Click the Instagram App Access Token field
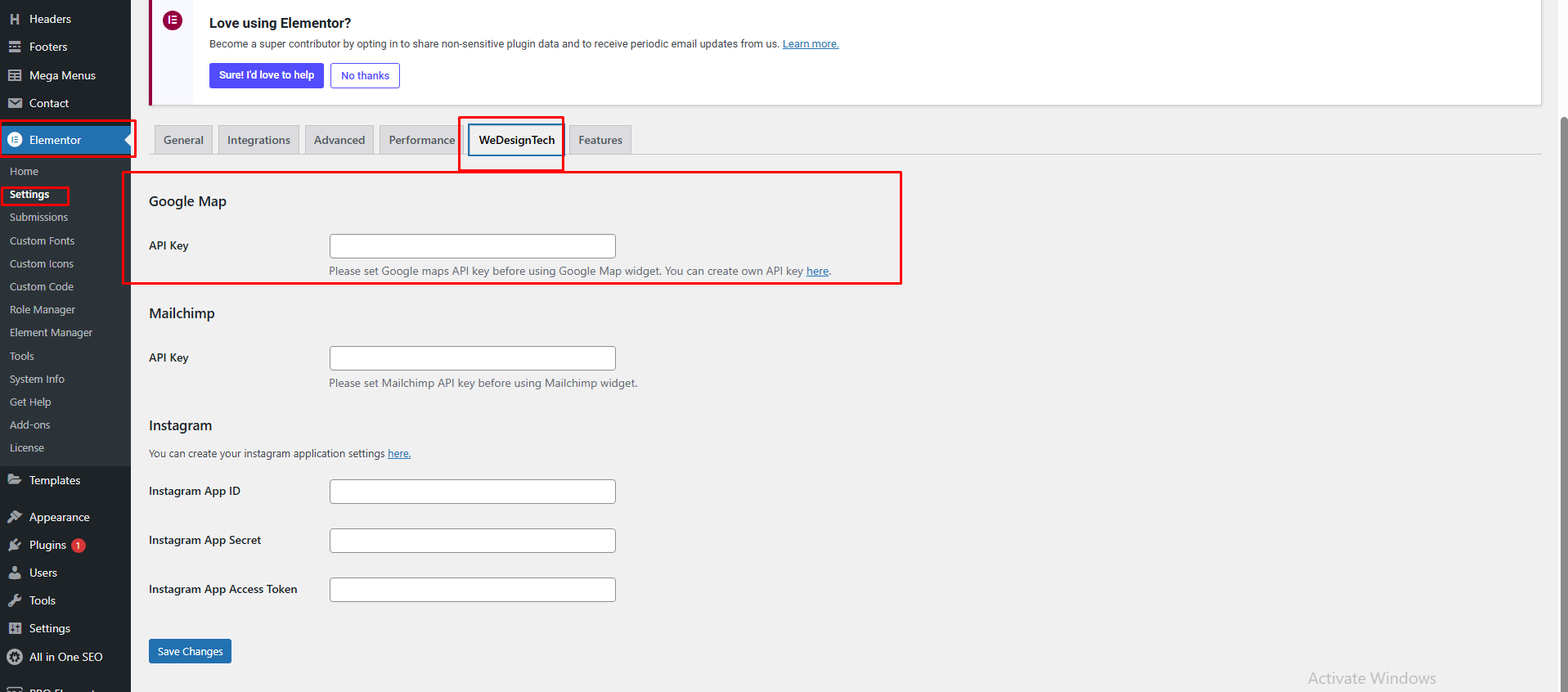Image resolution: width=1568 pixels, height=692 pixels. click(473, 590)
